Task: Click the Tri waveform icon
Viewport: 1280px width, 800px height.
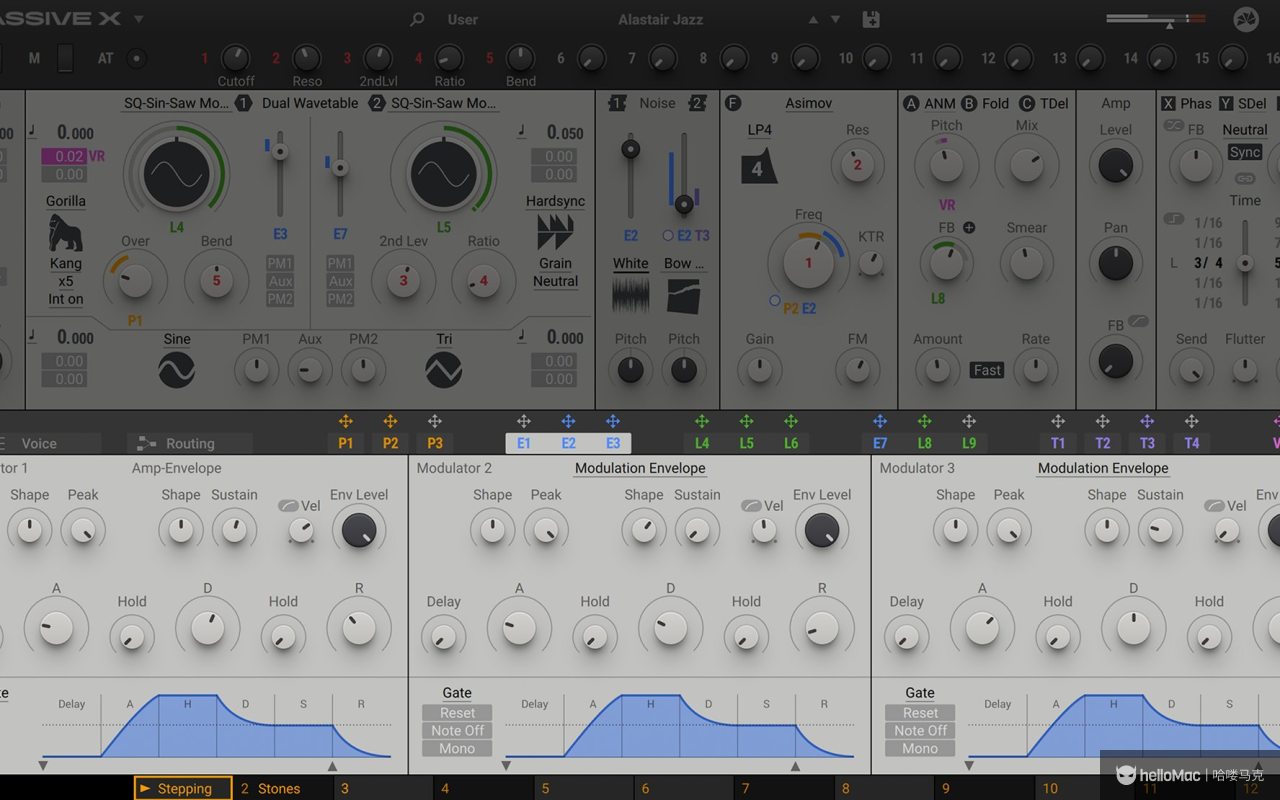Action: (444, 370)
